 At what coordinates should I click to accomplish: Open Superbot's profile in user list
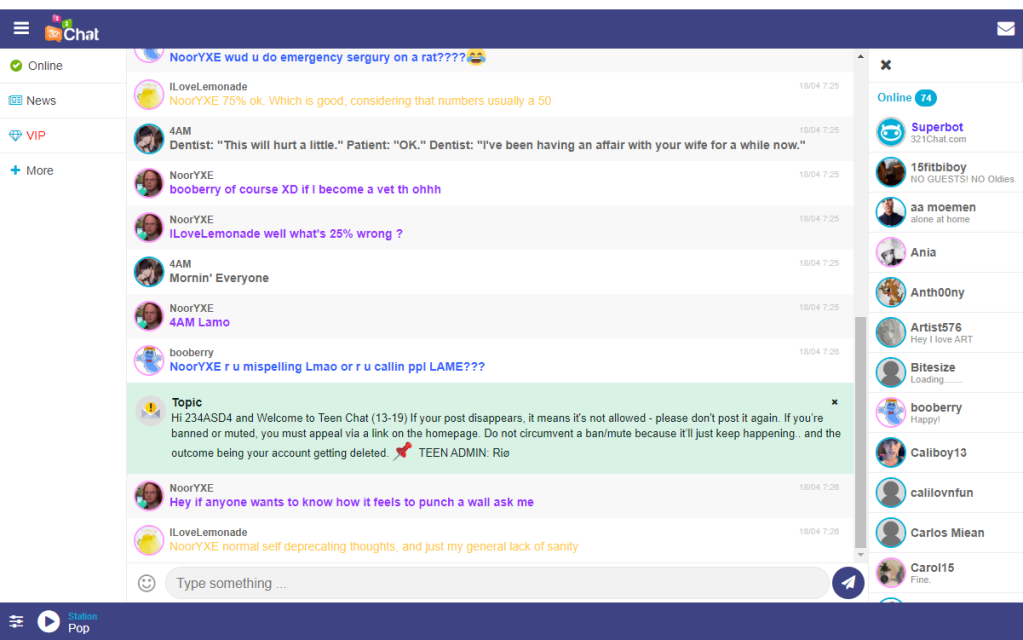tap(945, 132)
